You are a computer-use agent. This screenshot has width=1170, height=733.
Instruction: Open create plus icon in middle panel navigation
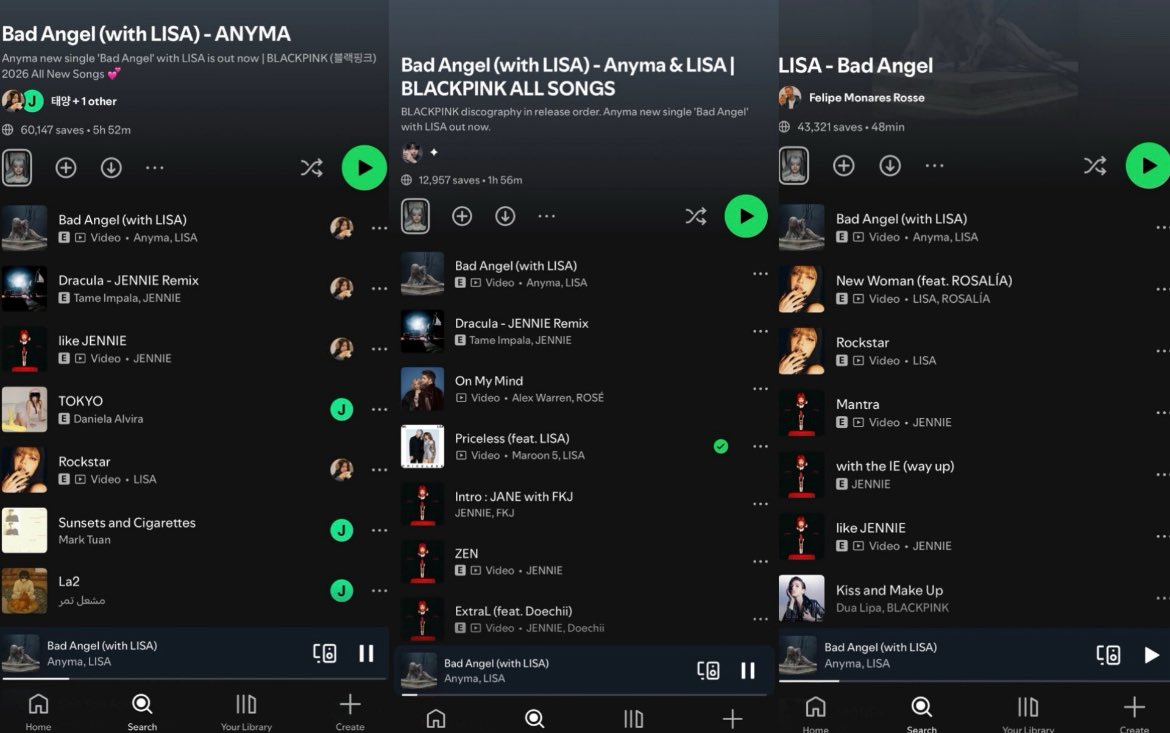click(x=733, y=719)
